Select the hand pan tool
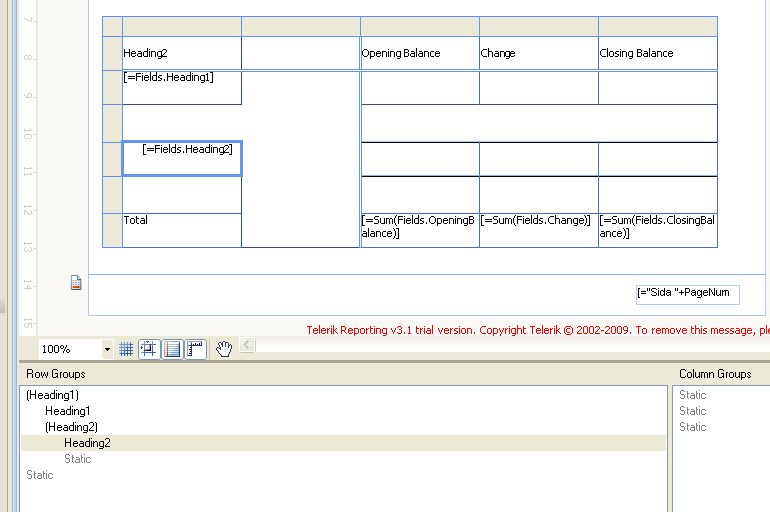This screenshot has width=770, height=512. coord(224,348)
